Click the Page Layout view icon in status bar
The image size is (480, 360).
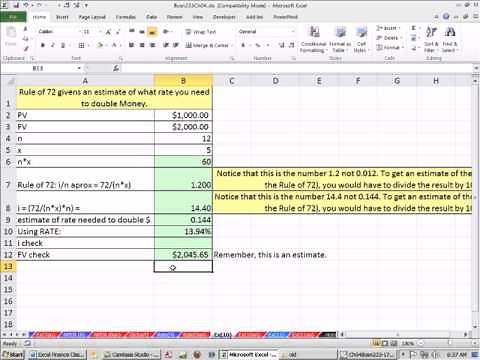386,343
